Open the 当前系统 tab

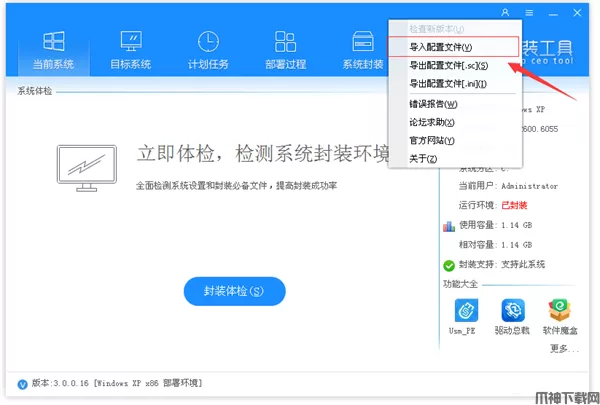pos(53,50)
